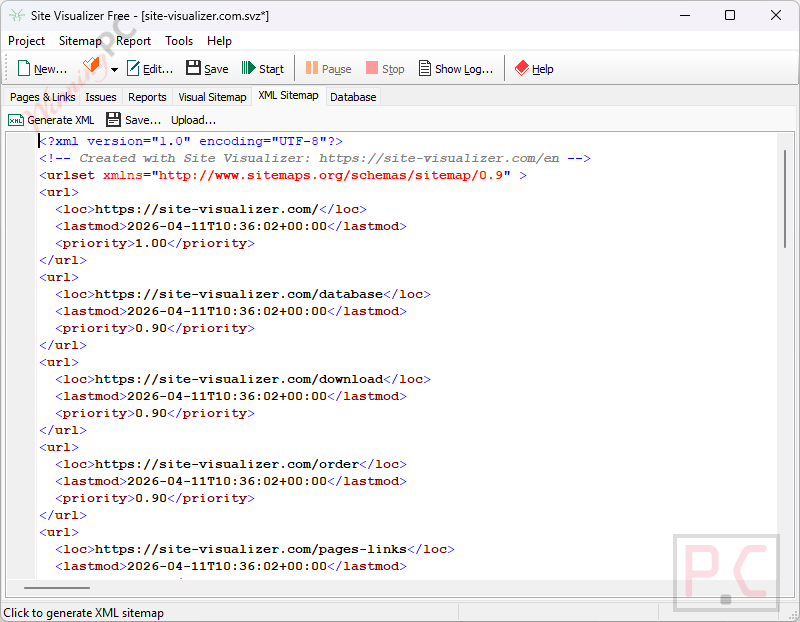Click the Edit... button label
The height and width of the screenshot is (622, 800).
(158, 69)
